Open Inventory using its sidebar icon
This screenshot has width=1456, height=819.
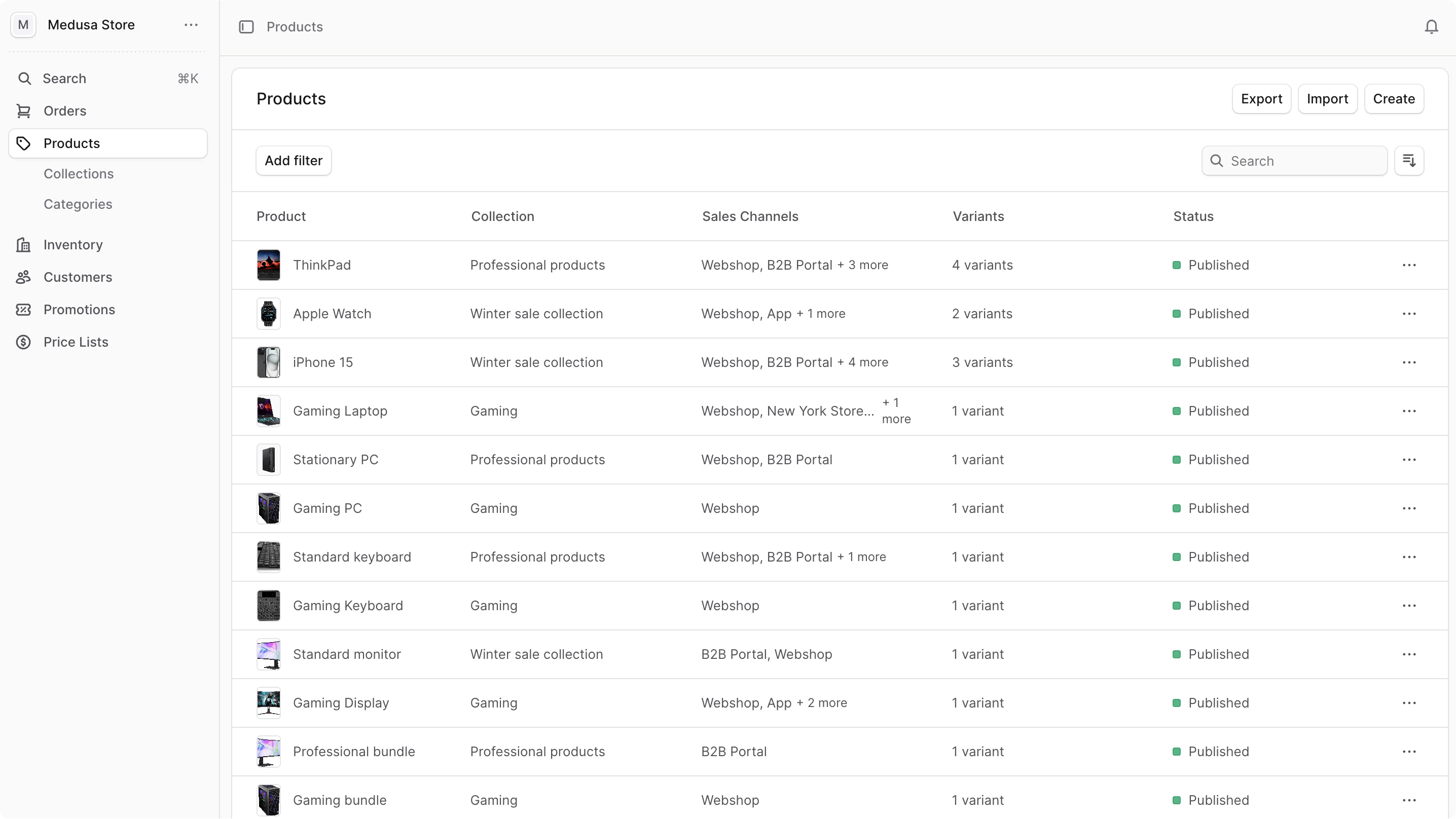point(23,244)
